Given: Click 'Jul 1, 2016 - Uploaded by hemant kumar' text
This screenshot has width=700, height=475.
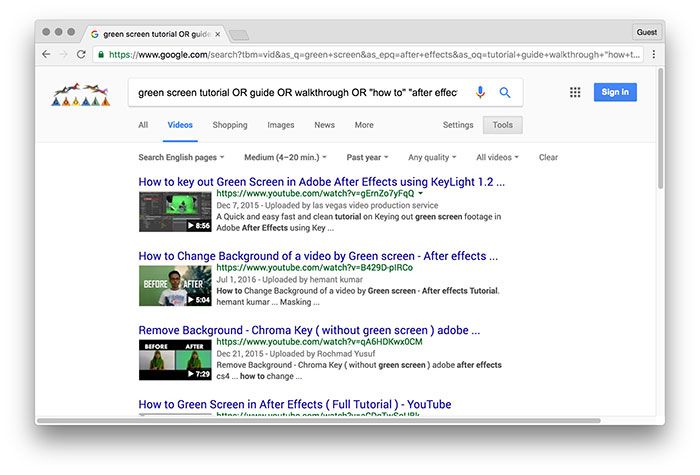Looking at the screenshot, I should tap(289, 279).
